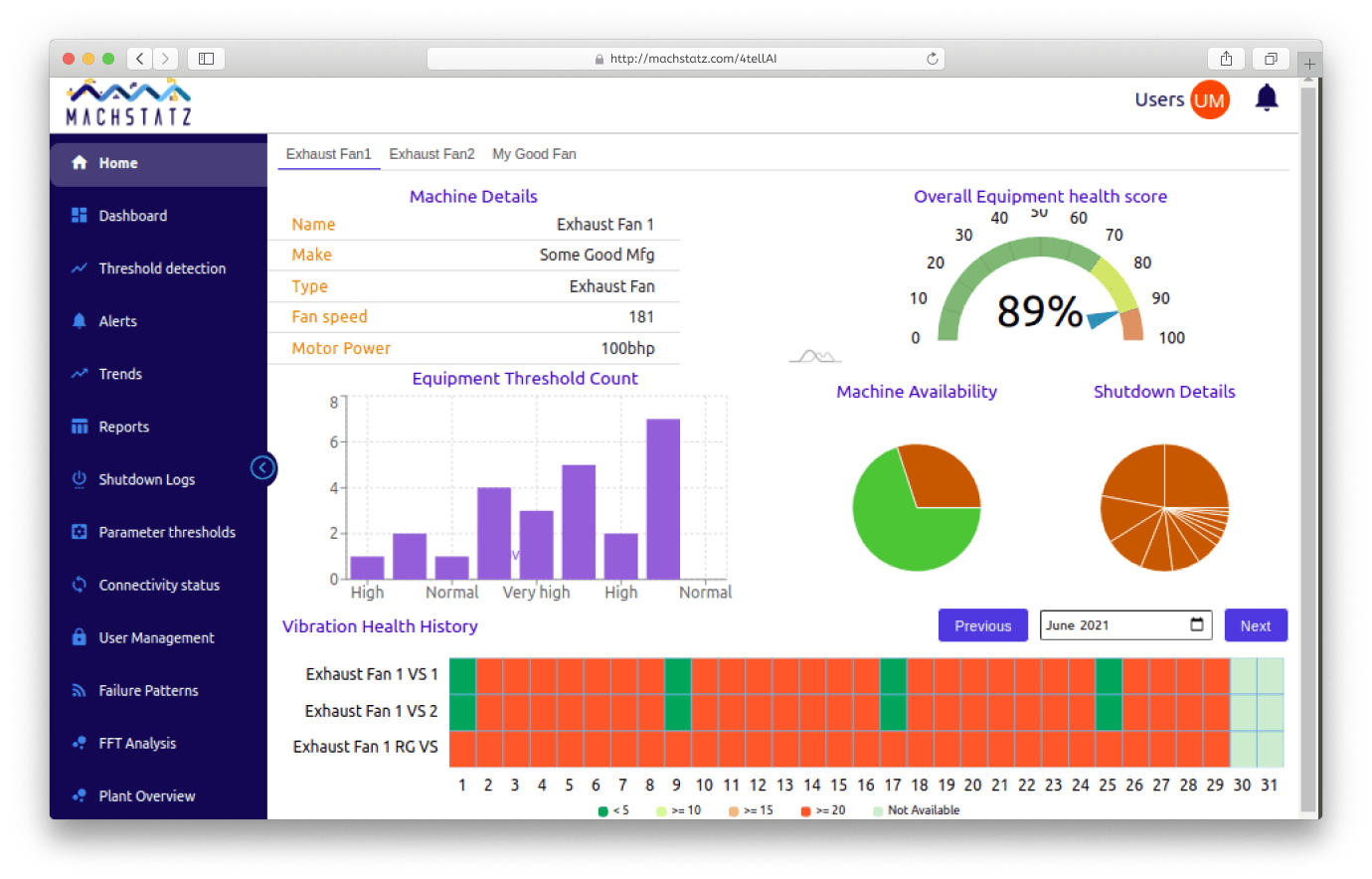1372x879 pixels.
Task: Click the User Management lock icon
Action: click(x=80, y=637)
